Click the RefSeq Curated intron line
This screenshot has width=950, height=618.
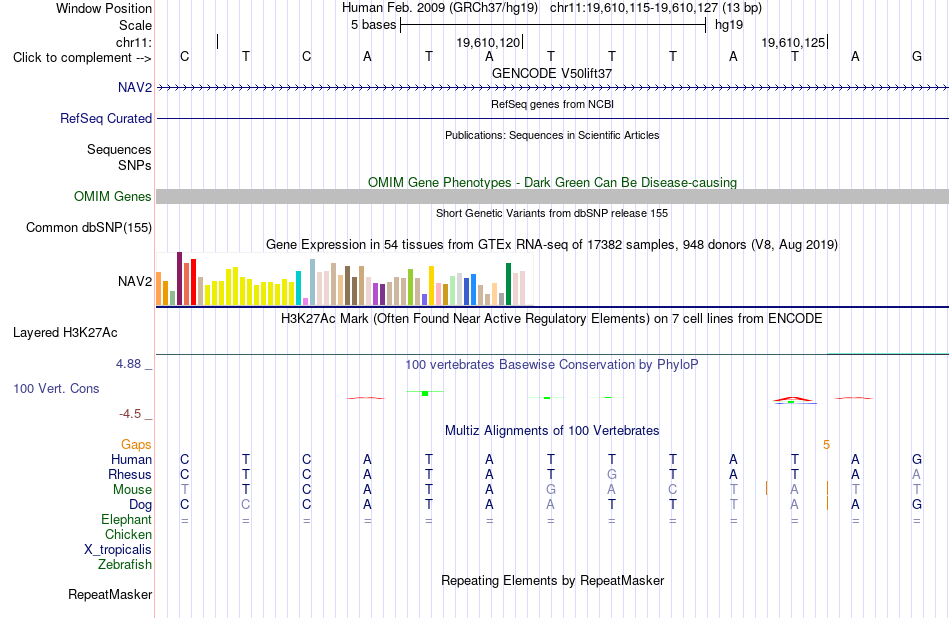pos(553,119)
